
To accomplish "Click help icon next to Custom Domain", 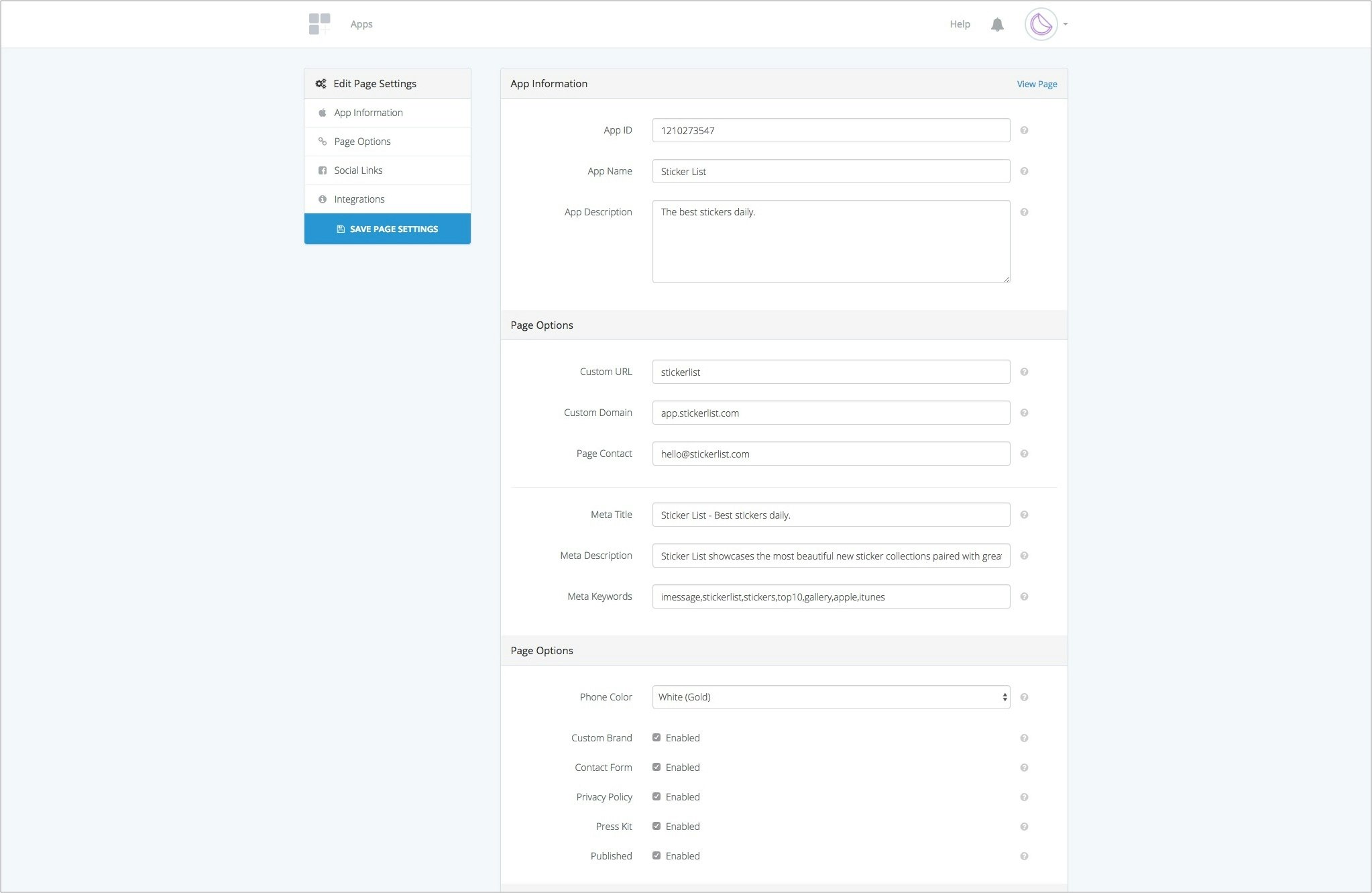I will pyautogui.click(x=1024, y=413).
